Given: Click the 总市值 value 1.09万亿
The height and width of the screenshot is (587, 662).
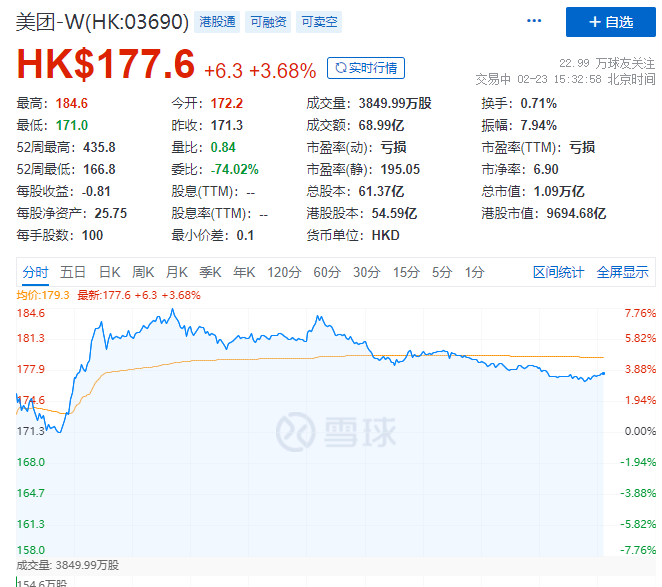Looking at the screenshot, I should pos(559,191).
